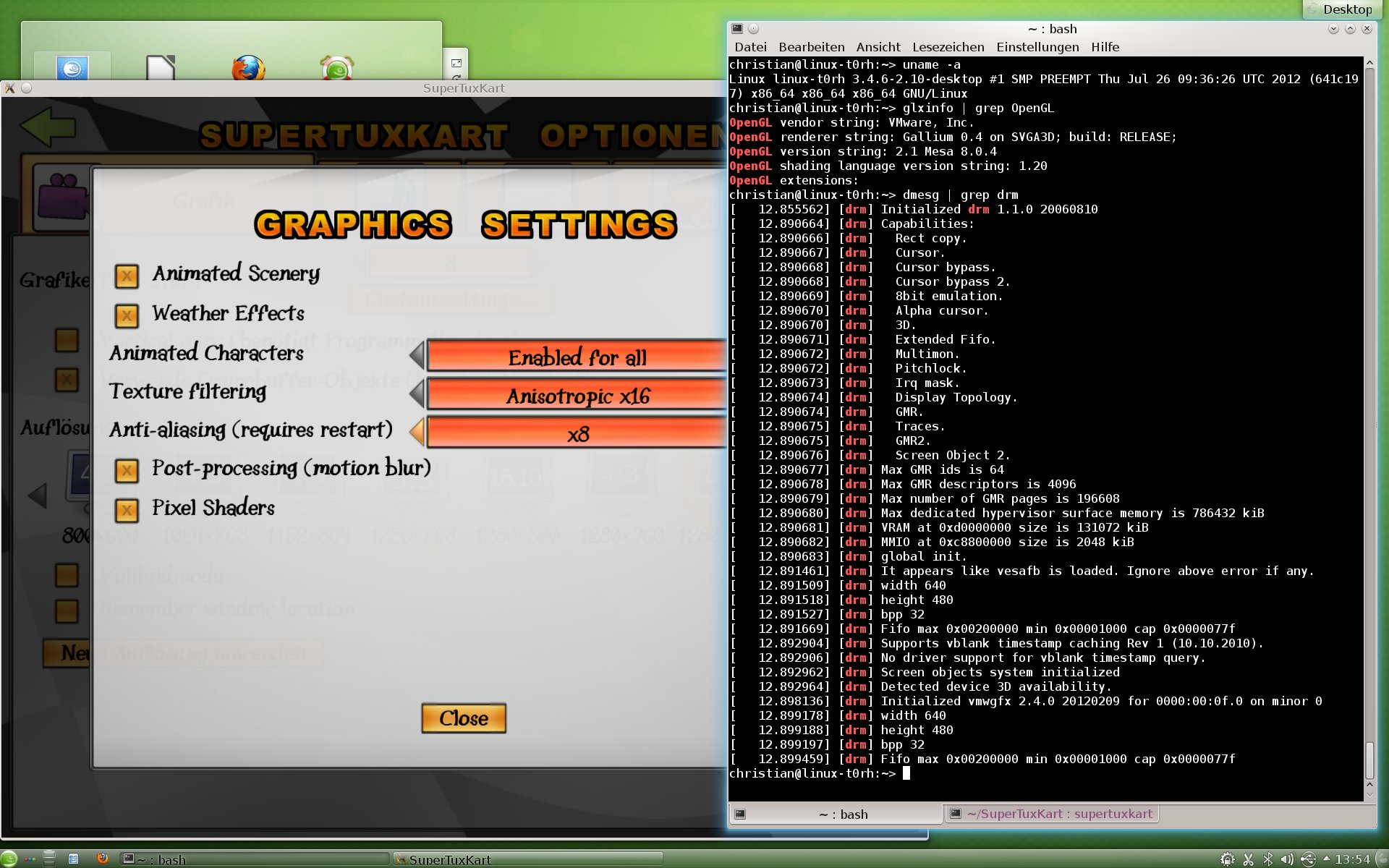Show hidden tray icons arrow
The image size is (1389, 868).
click(1326, 859)
